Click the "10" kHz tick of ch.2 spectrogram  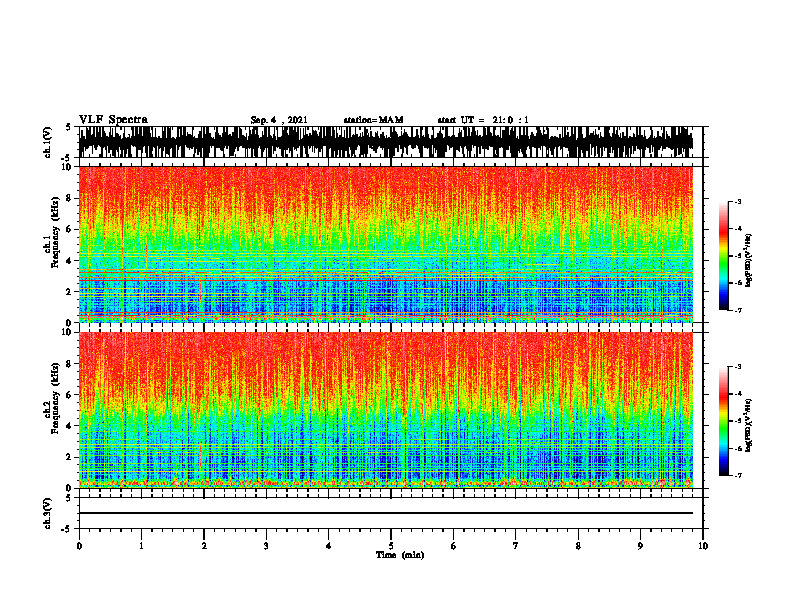point(66,333)
